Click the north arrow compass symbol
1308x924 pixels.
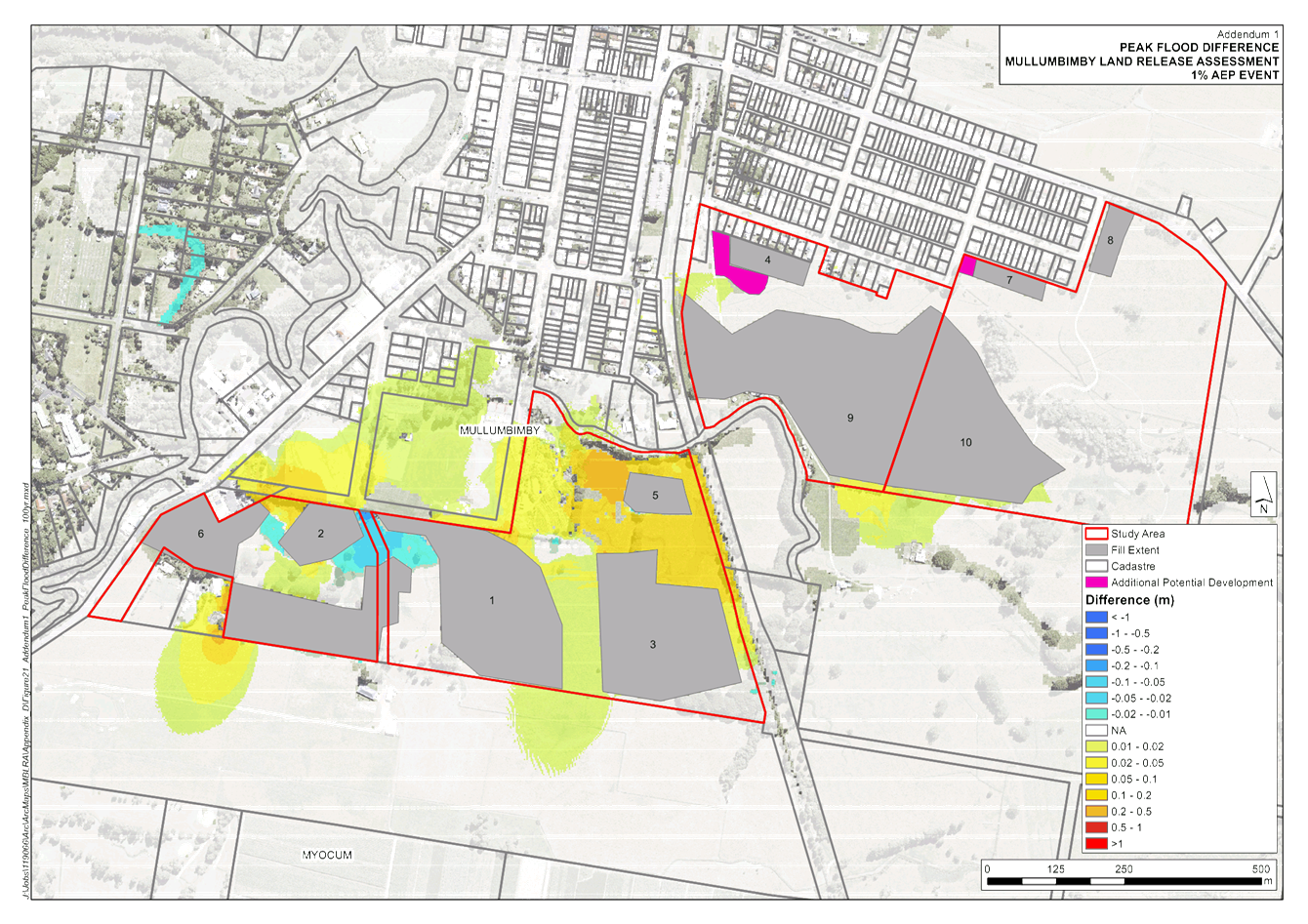[1263, 495]
